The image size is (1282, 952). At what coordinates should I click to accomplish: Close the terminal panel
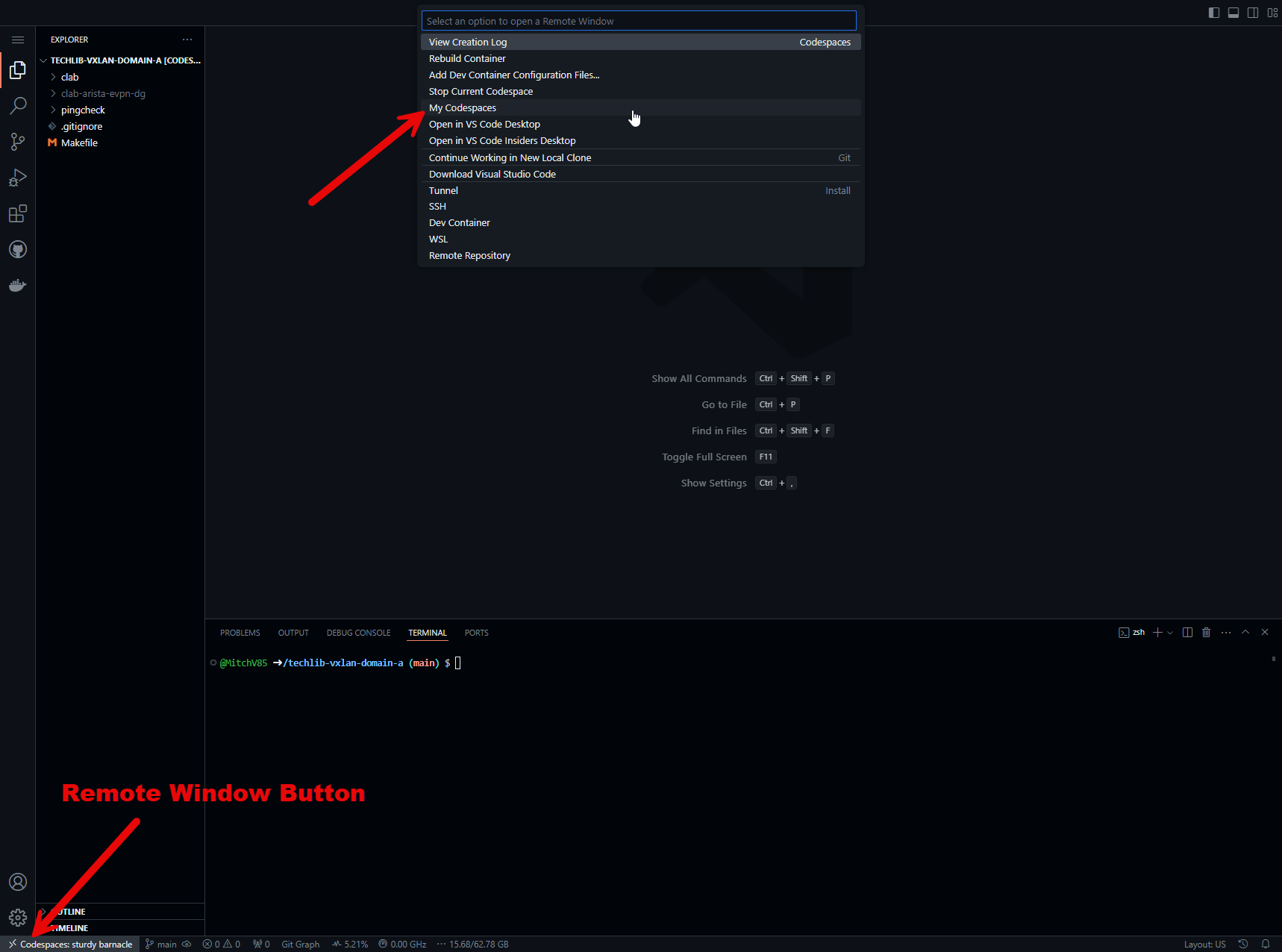pyautogui.click(x=1265, y=633)
